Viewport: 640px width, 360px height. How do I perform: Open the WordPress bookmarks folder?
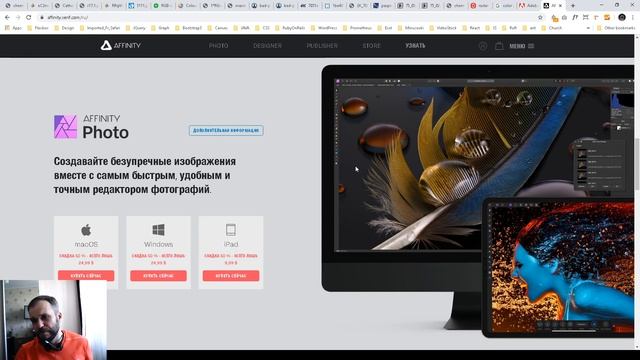pos(324,28)
